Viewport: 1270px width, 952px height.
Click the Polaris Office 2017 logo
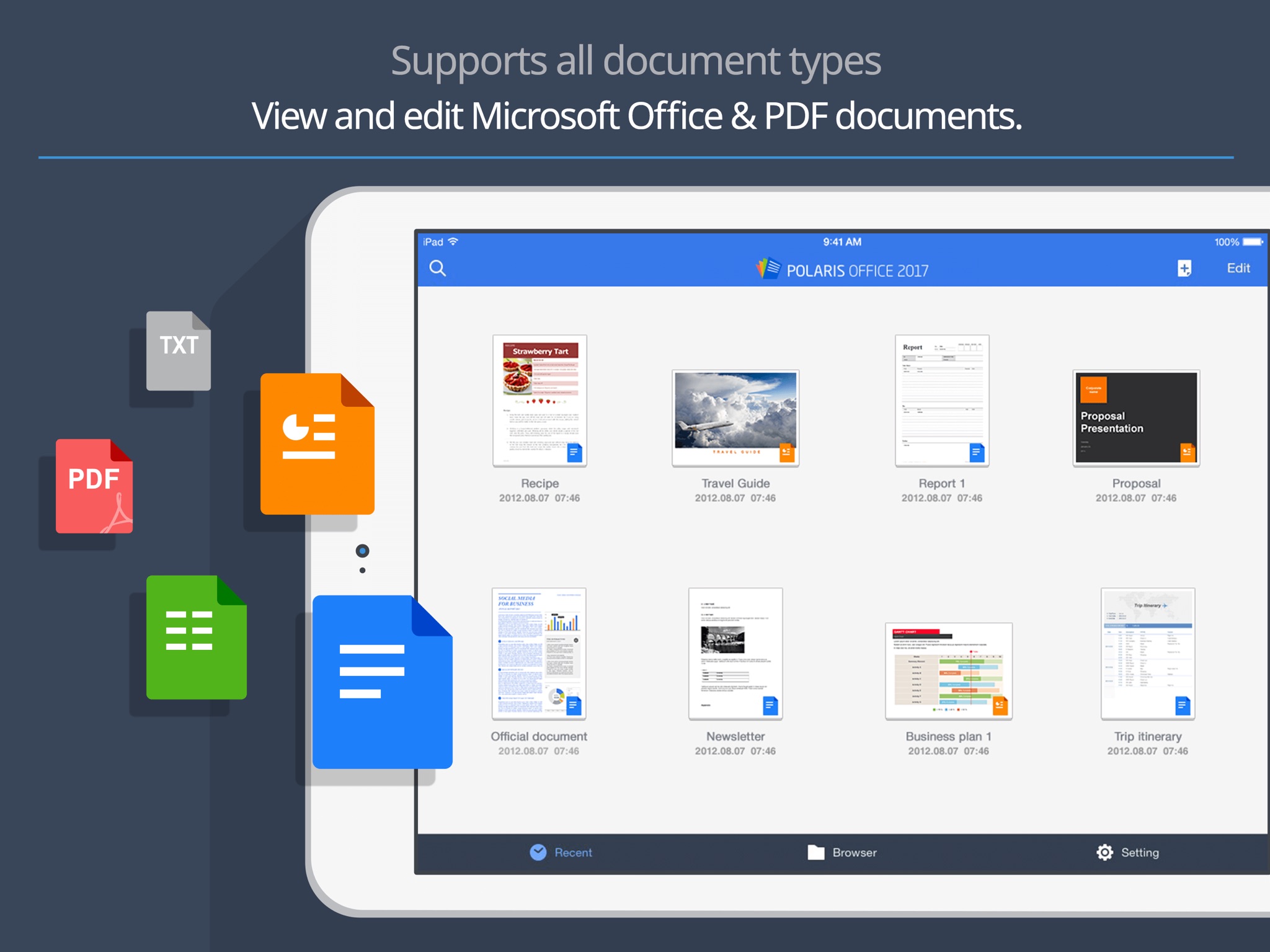click(x=842, y=269)
